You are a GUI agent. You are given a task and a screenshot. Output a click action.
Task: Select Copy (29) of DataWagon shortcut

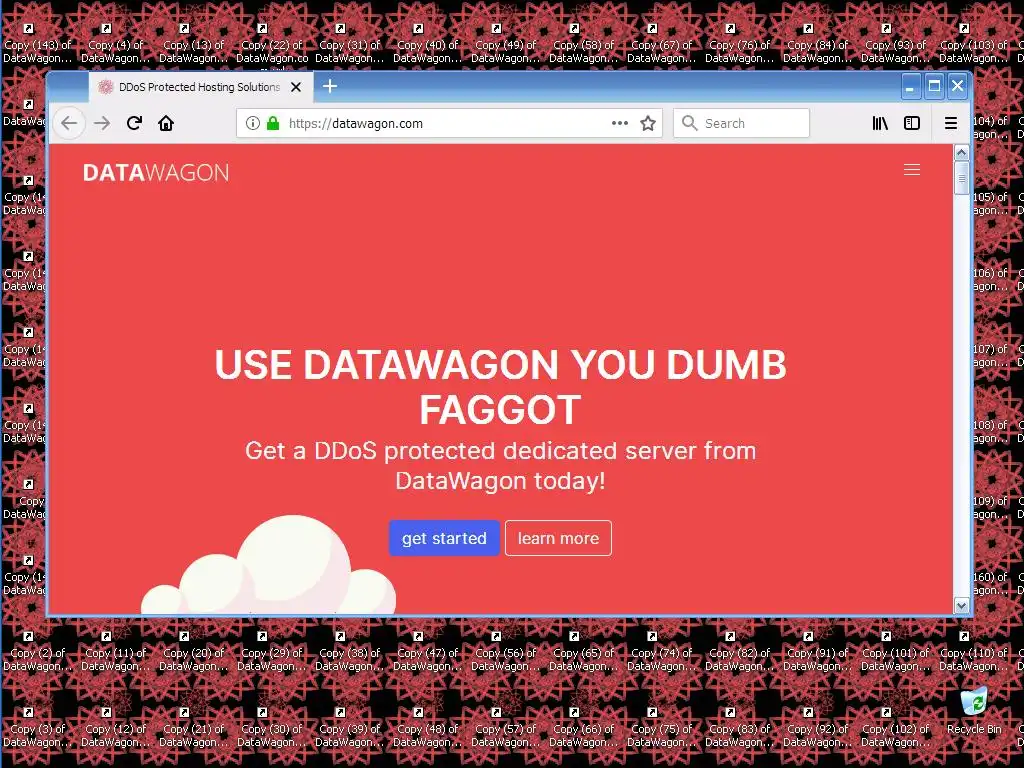pos(272,652)
